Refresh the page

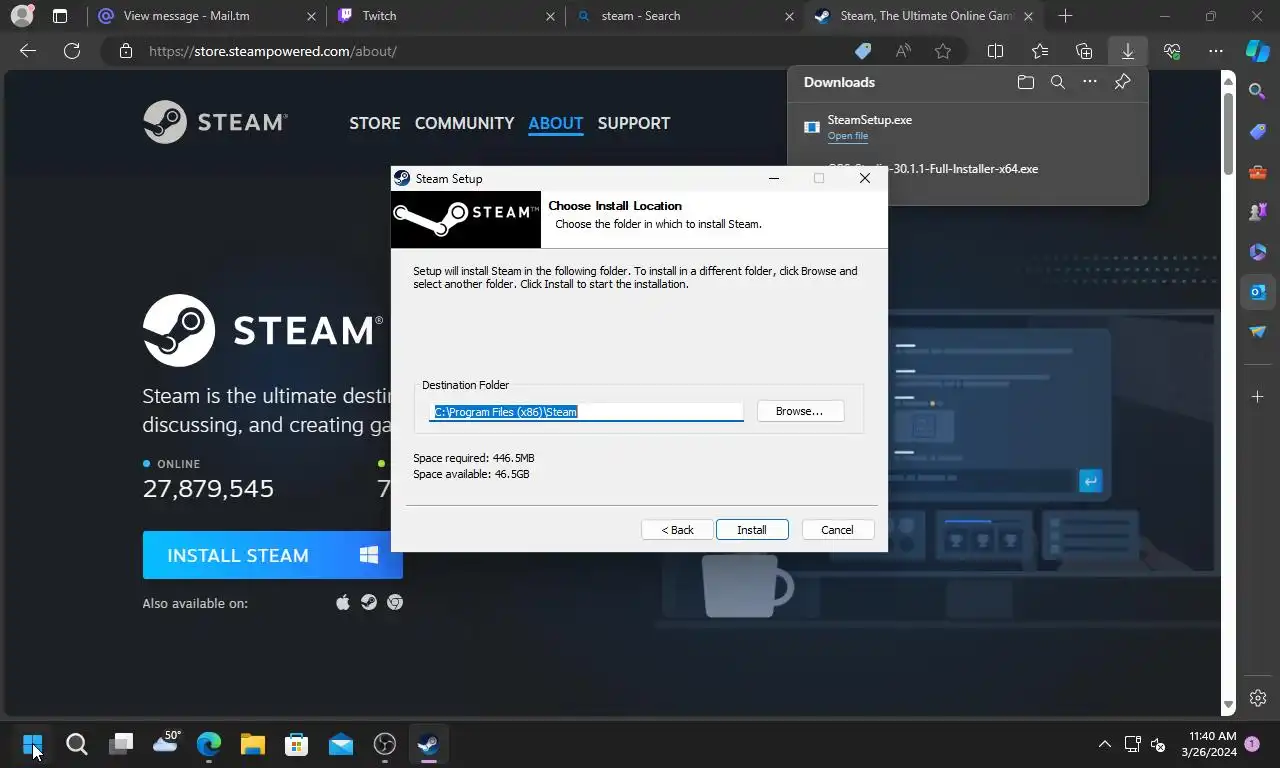click(x=72, y=51)
